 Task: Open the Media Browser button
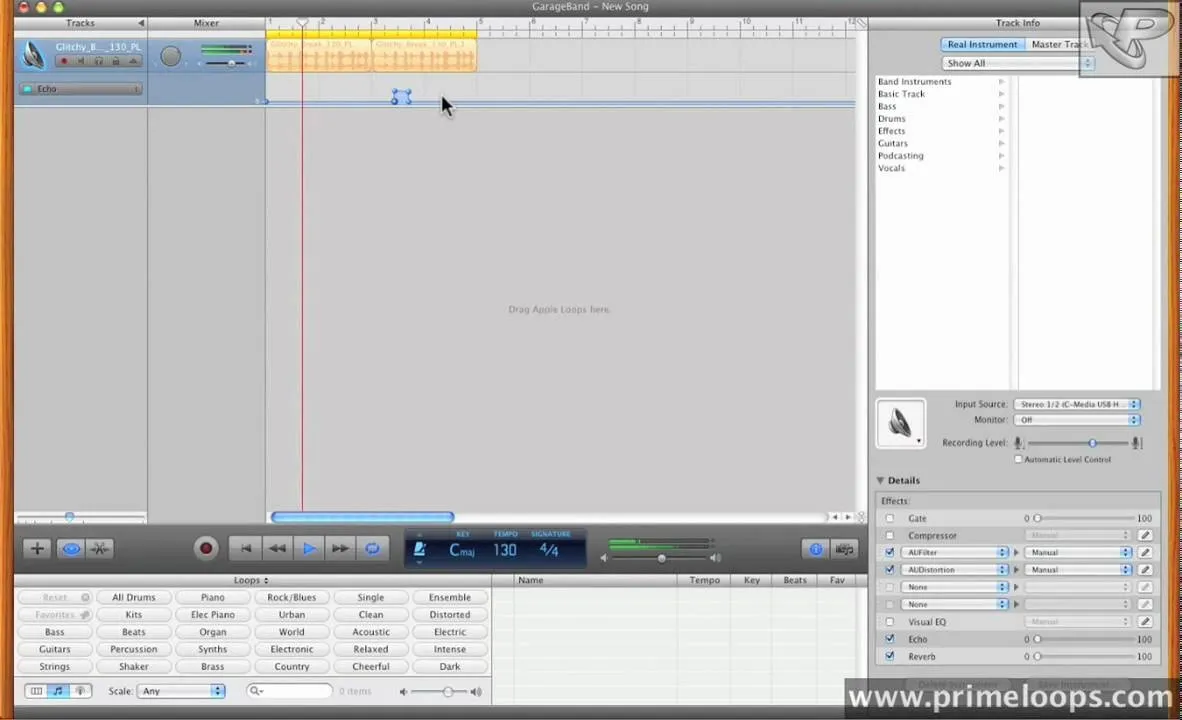pyautogui.click(x=844, y=549)
